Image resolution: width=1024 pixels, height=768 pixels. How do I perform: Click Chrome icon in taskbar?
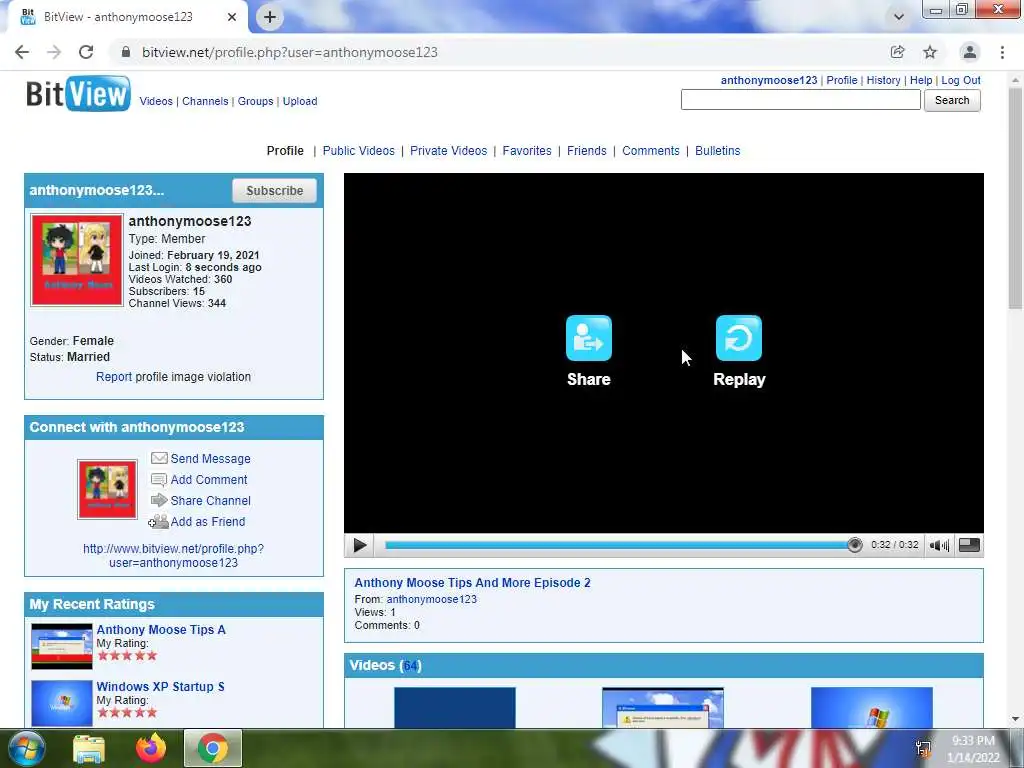coord(213,748)
